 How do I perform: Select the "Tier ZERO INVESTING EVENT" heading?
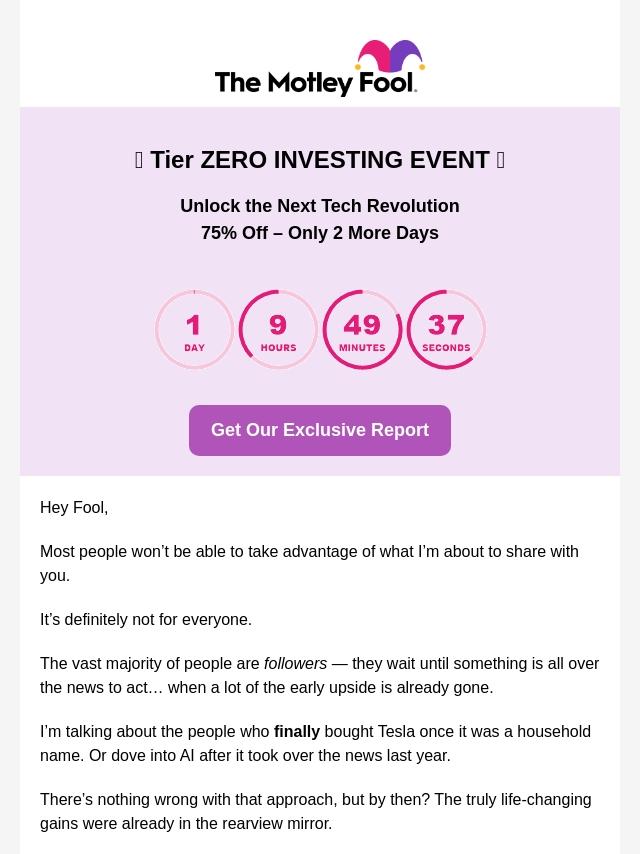pyautogui.click(x=320, y=160)
